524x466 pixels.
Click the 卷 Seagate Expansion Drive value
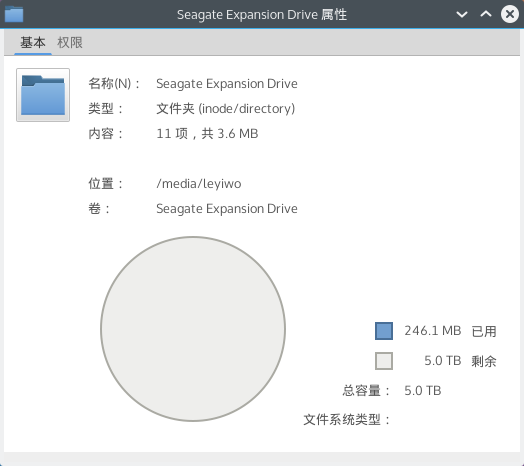tap(227, 209)
